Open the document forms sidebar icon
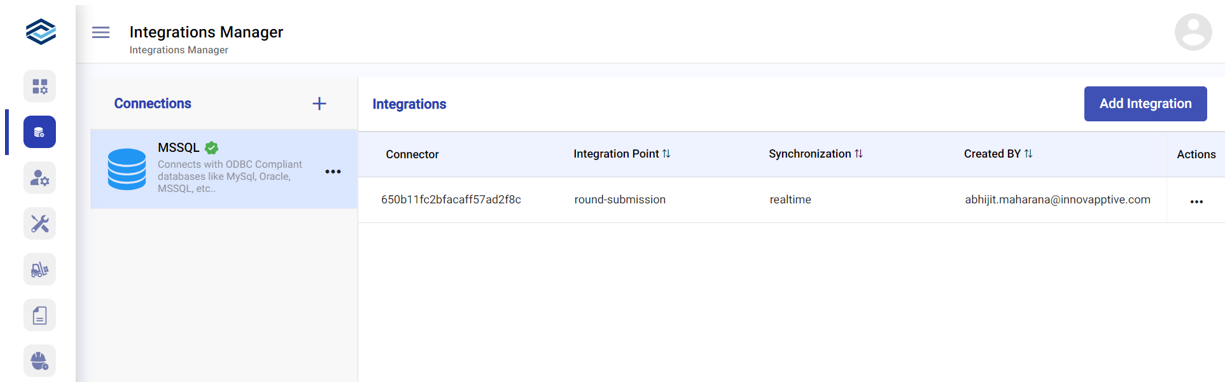The height and width of the screenshot is (391, 1231). (x=40, y=315)
